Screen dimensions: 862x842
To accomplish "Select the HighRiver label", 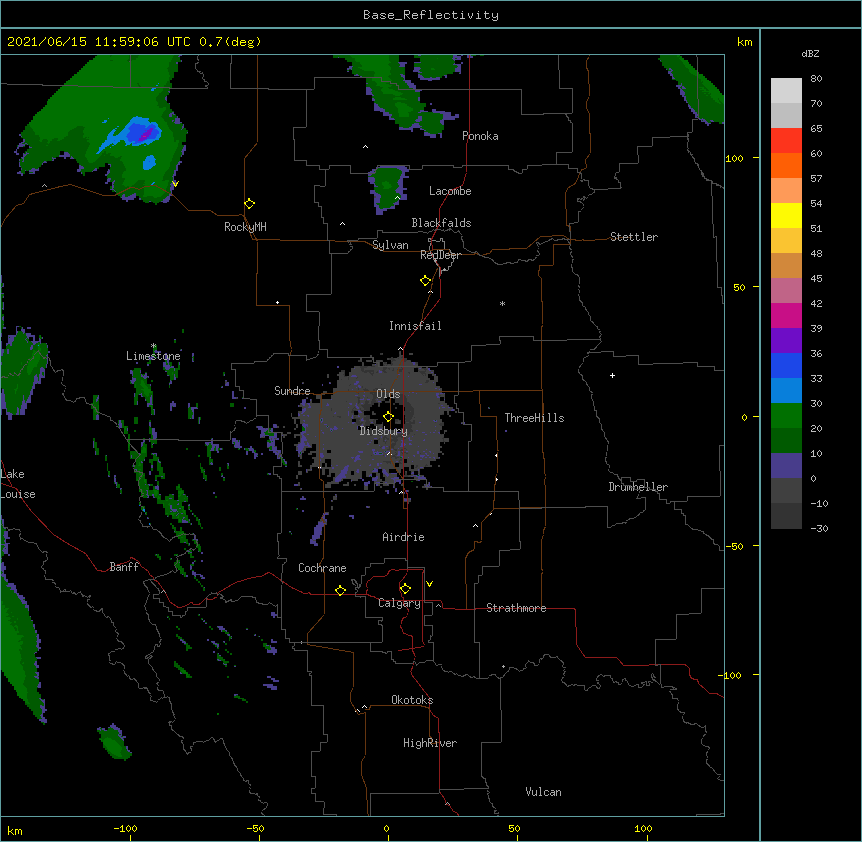I will [430, 743].
